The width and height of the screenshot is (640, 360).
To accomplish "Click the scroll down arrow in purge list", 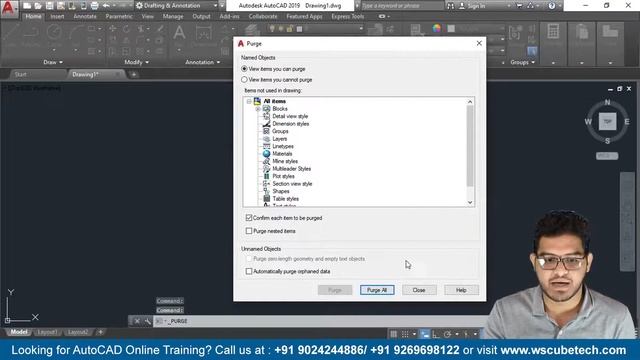I will (470, 202).
